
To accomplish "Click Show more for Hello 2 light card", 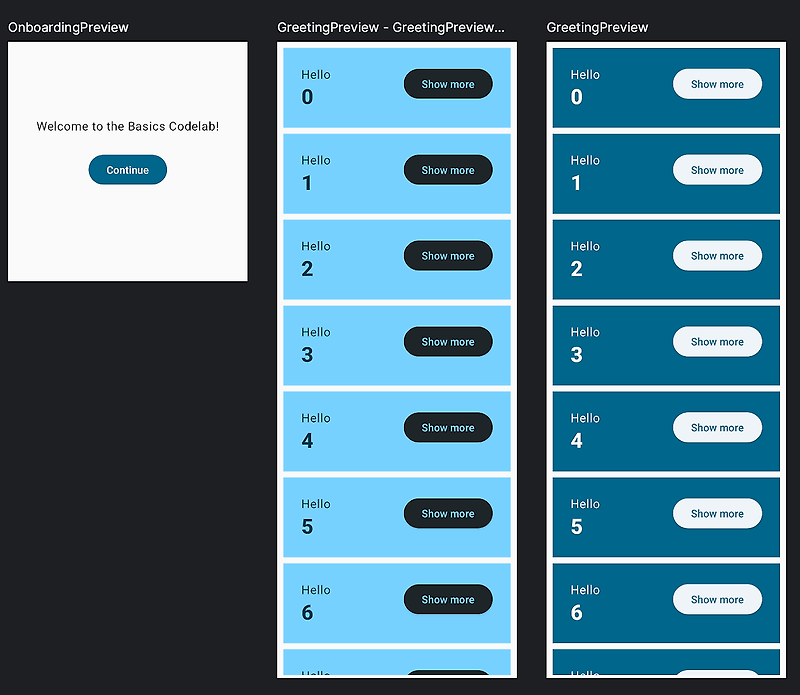I will [448, 256].
